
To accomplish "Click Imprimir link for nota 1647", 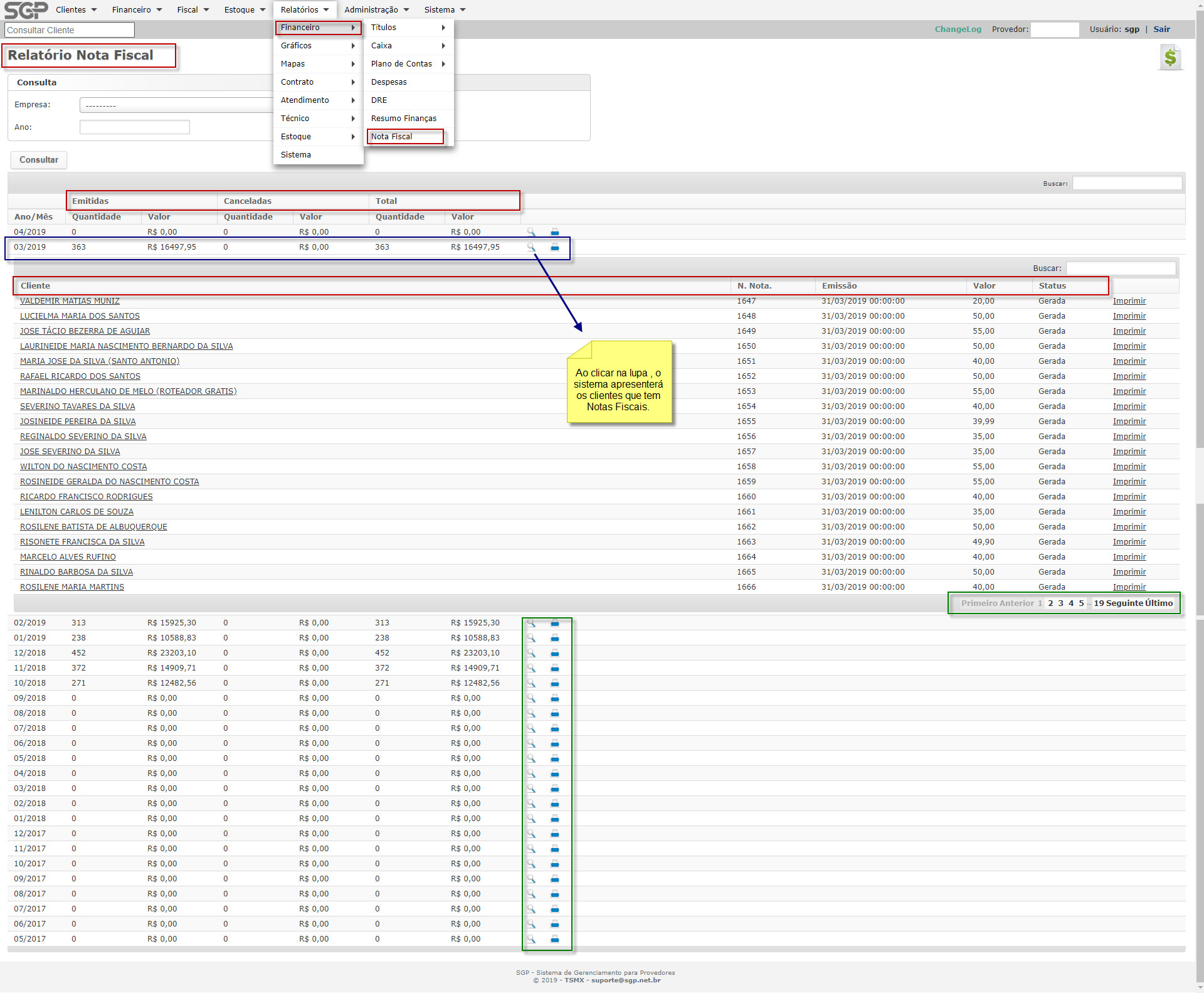I will coord(1129,301).
